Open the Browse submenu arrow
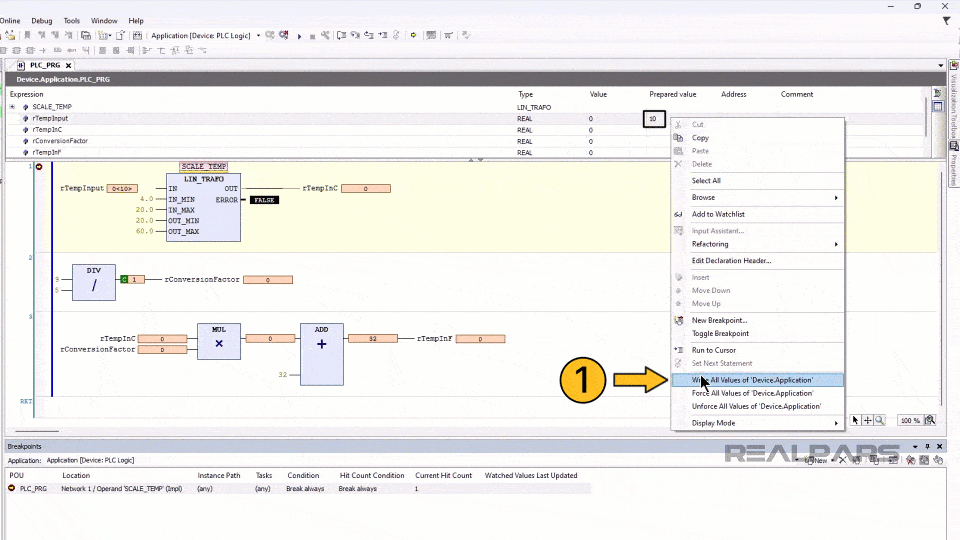 point(836,198)
